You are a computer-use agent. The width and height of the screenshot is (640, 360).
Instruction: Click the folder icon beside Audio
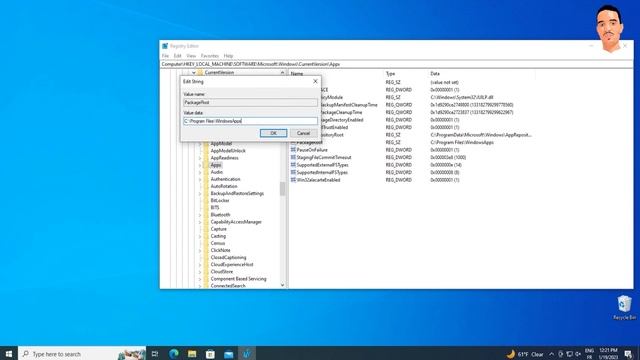(x=206, y=172)
